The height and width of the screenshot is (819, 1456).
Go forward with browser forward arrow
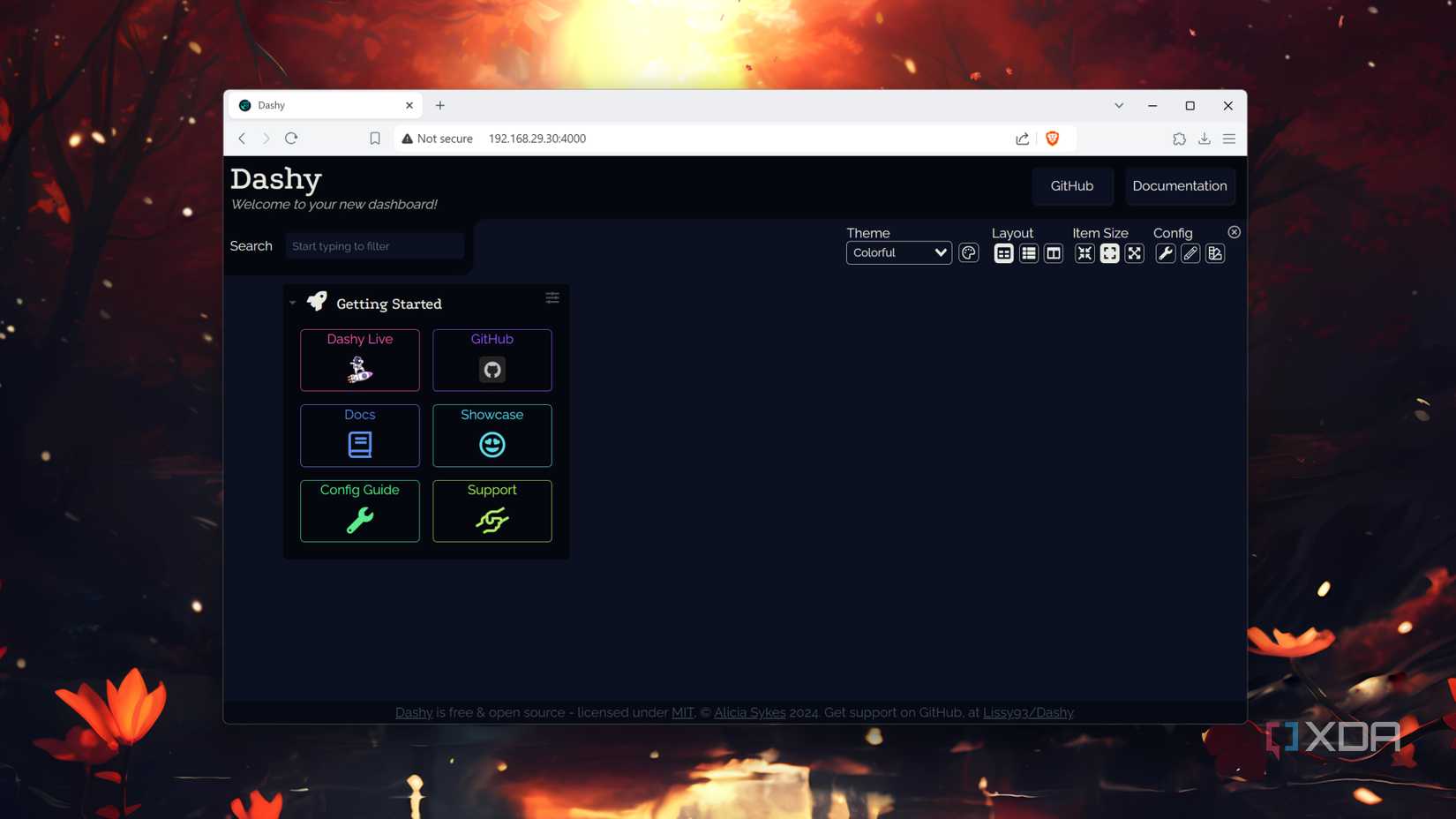266,139
